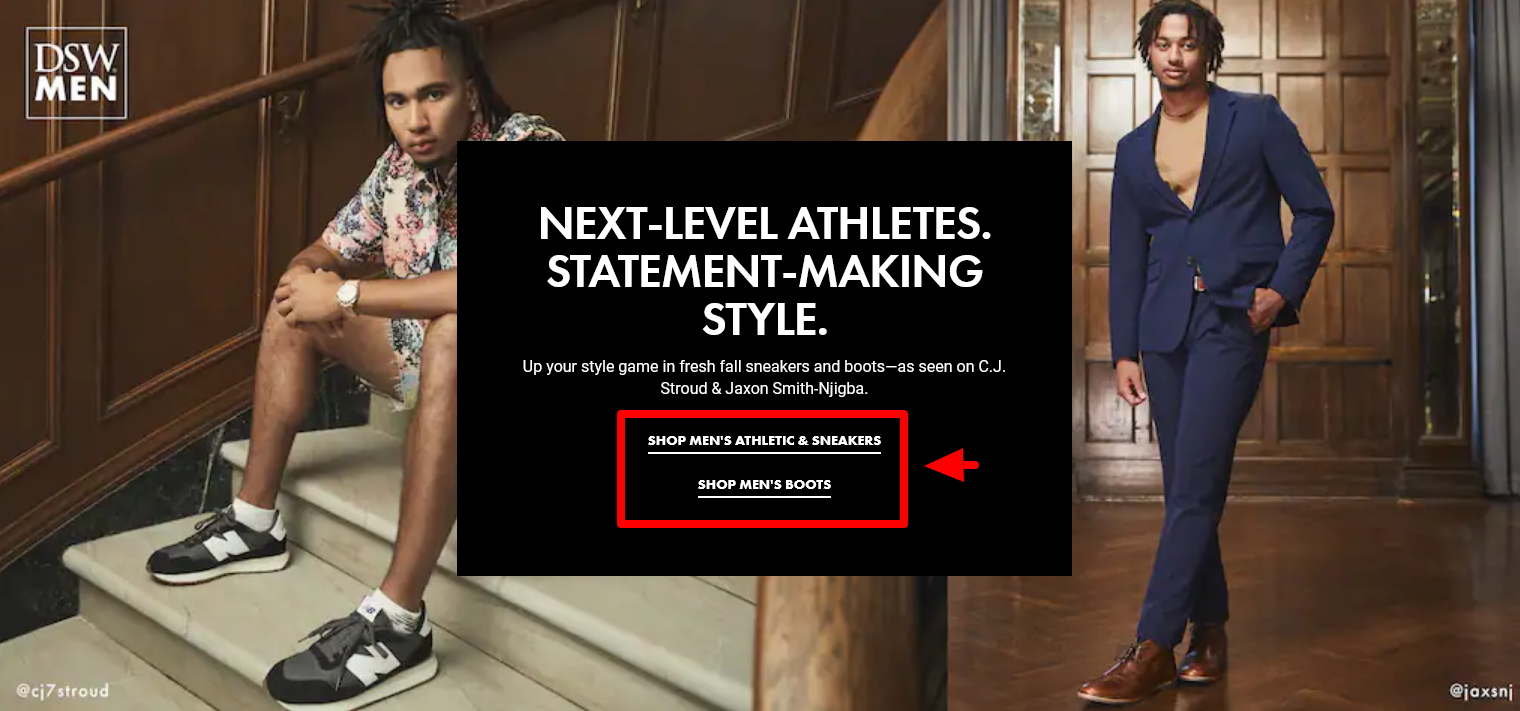The width and height of the screenshot is (1520, 711).
Task: Click the belt buckle on navy suit
Action: coord(1198,282)
